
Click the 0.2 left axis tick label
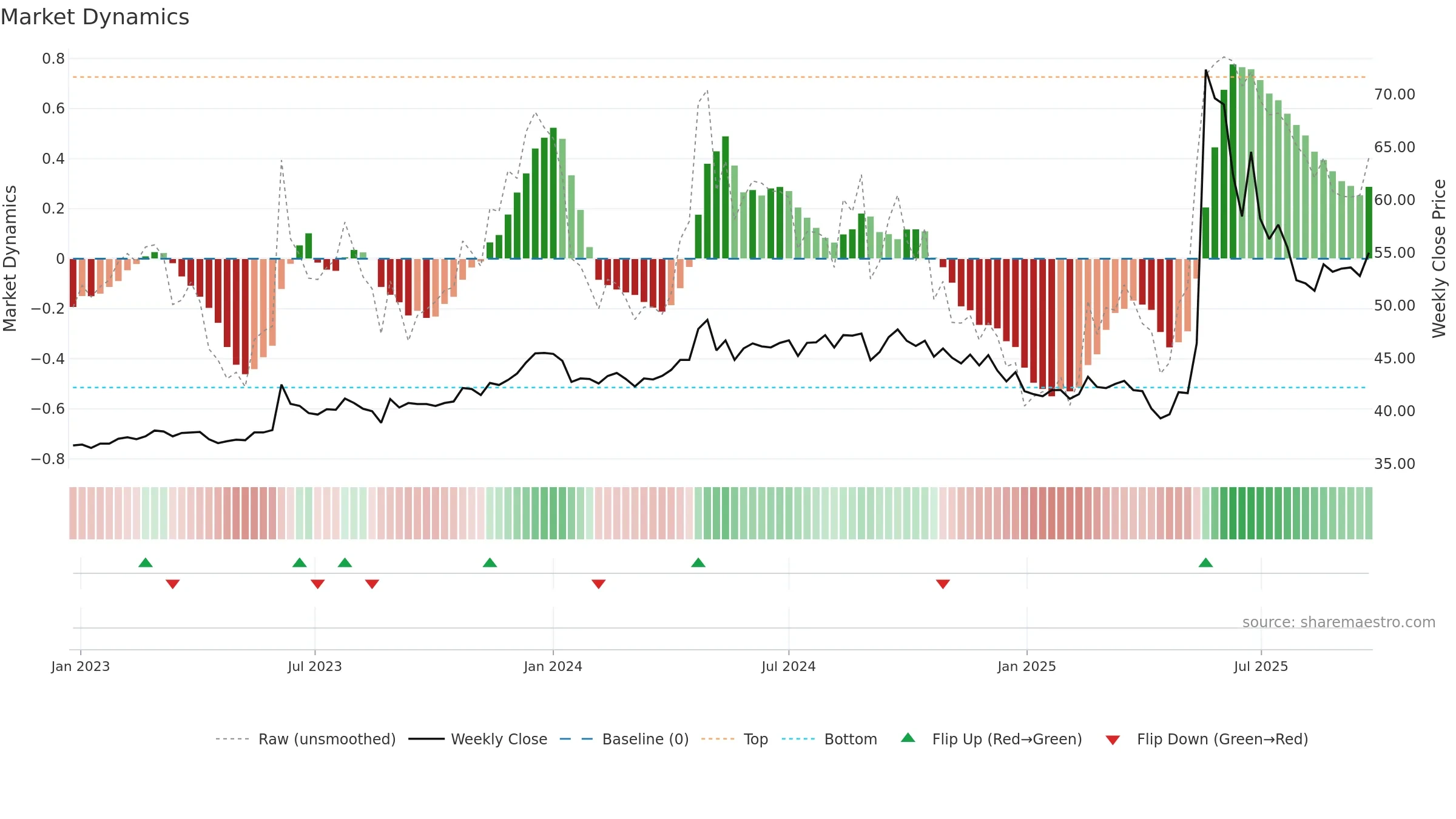click(x=53, y=209)
